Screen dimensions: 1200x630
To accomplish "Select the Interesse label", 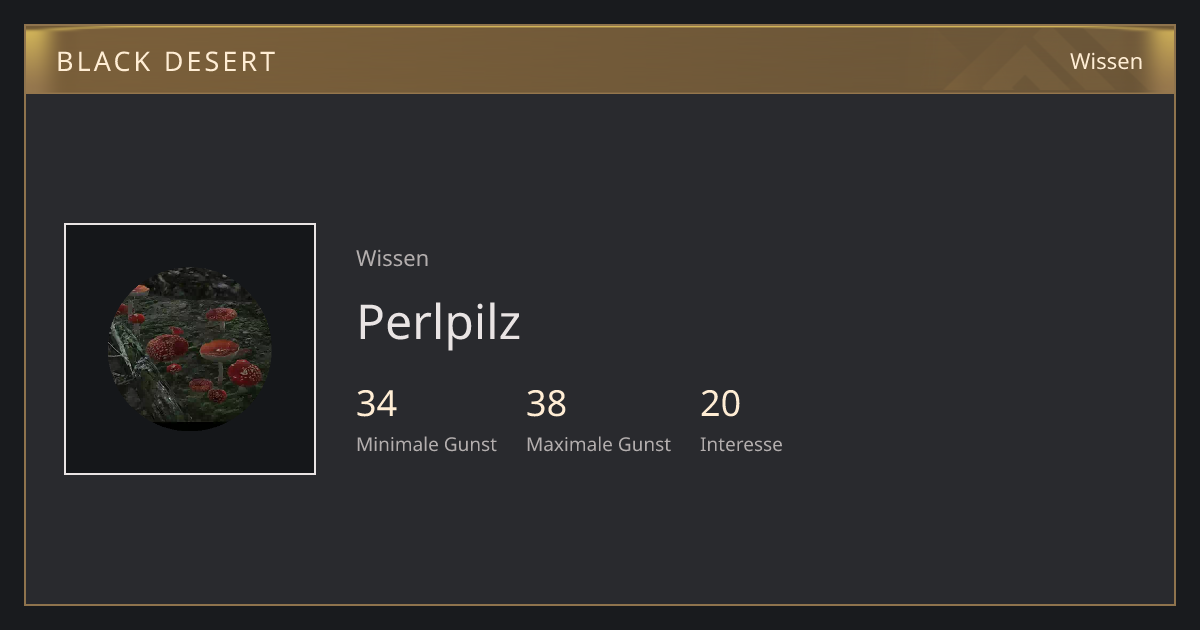I will coord(741,444).
